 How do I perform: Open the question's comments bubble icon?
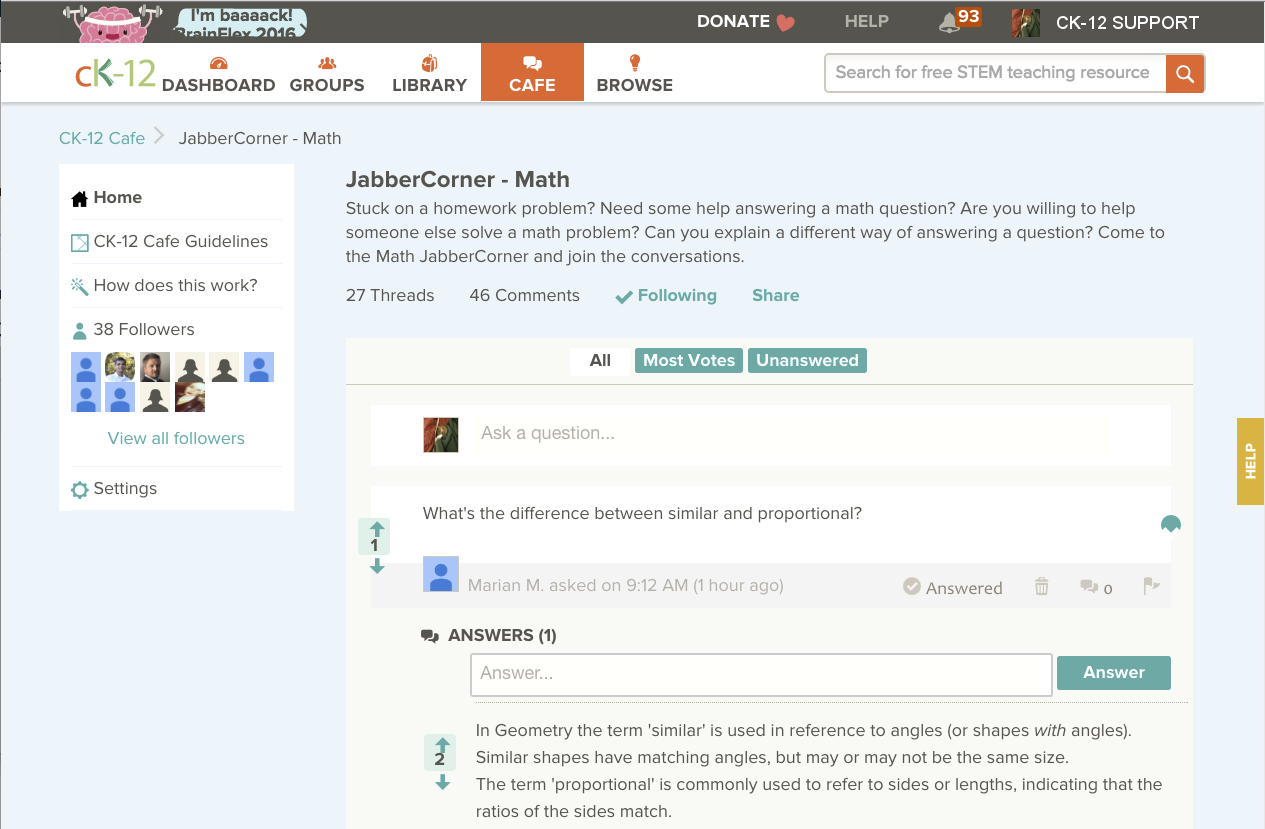(1090, 587)
